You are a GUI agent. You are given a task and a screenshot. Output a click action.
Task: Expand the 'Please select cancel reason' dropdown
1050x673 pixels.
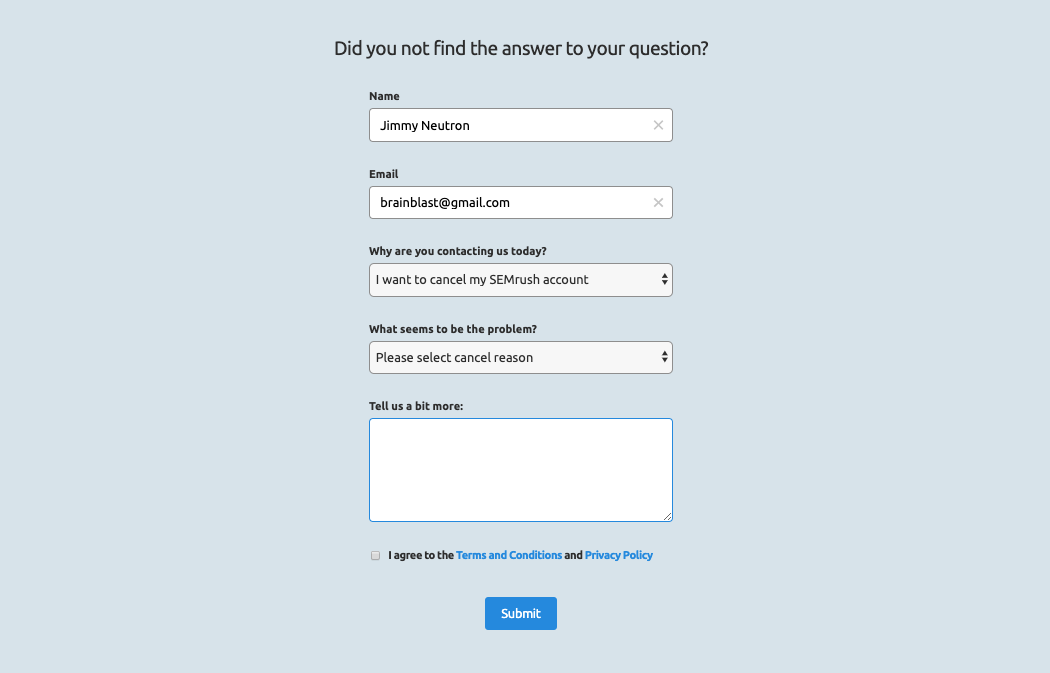(521, 358)
